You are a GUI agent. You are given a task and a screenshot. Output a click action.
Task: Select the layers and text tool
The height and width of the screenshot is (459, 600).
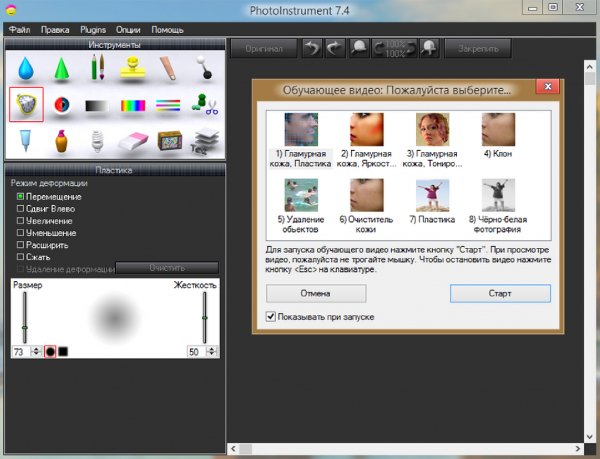pos(205,141)
